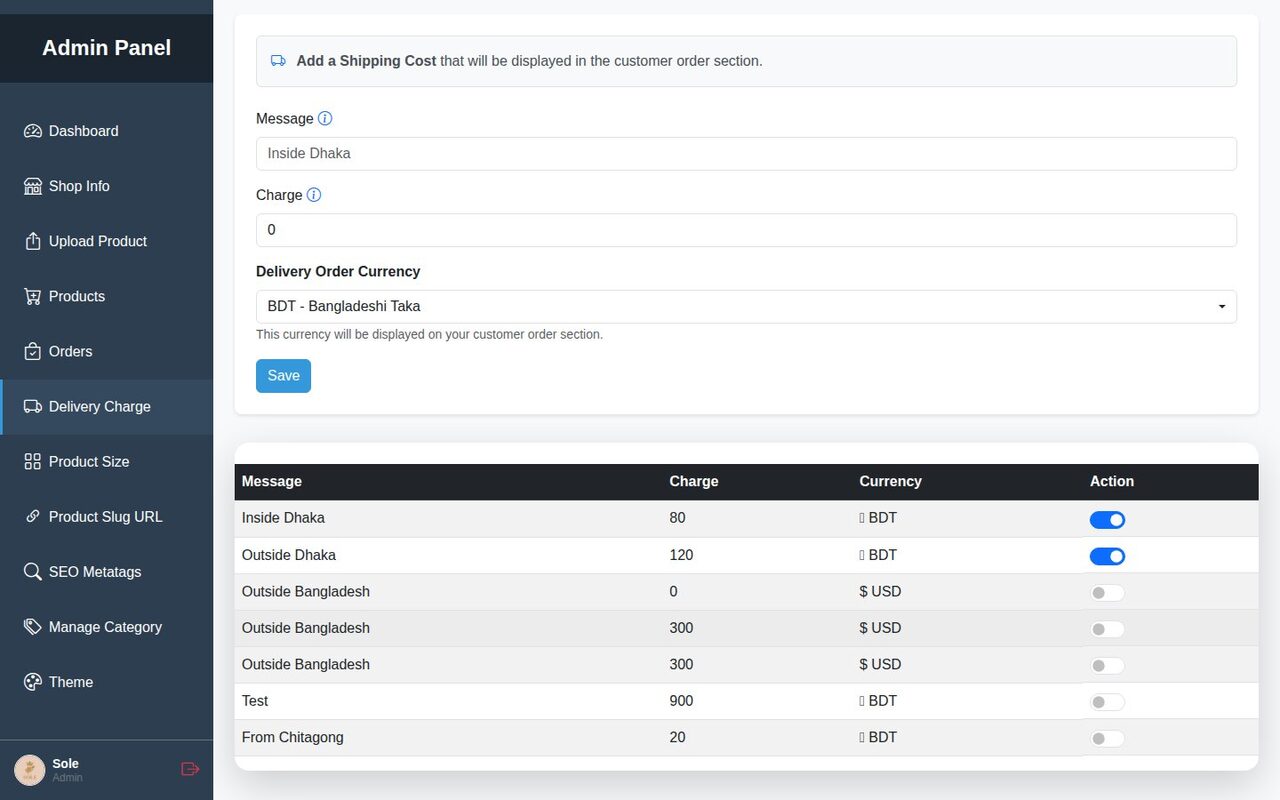Go to the Shop Info page
This screenshot has width=1280, height=800.
106,186
